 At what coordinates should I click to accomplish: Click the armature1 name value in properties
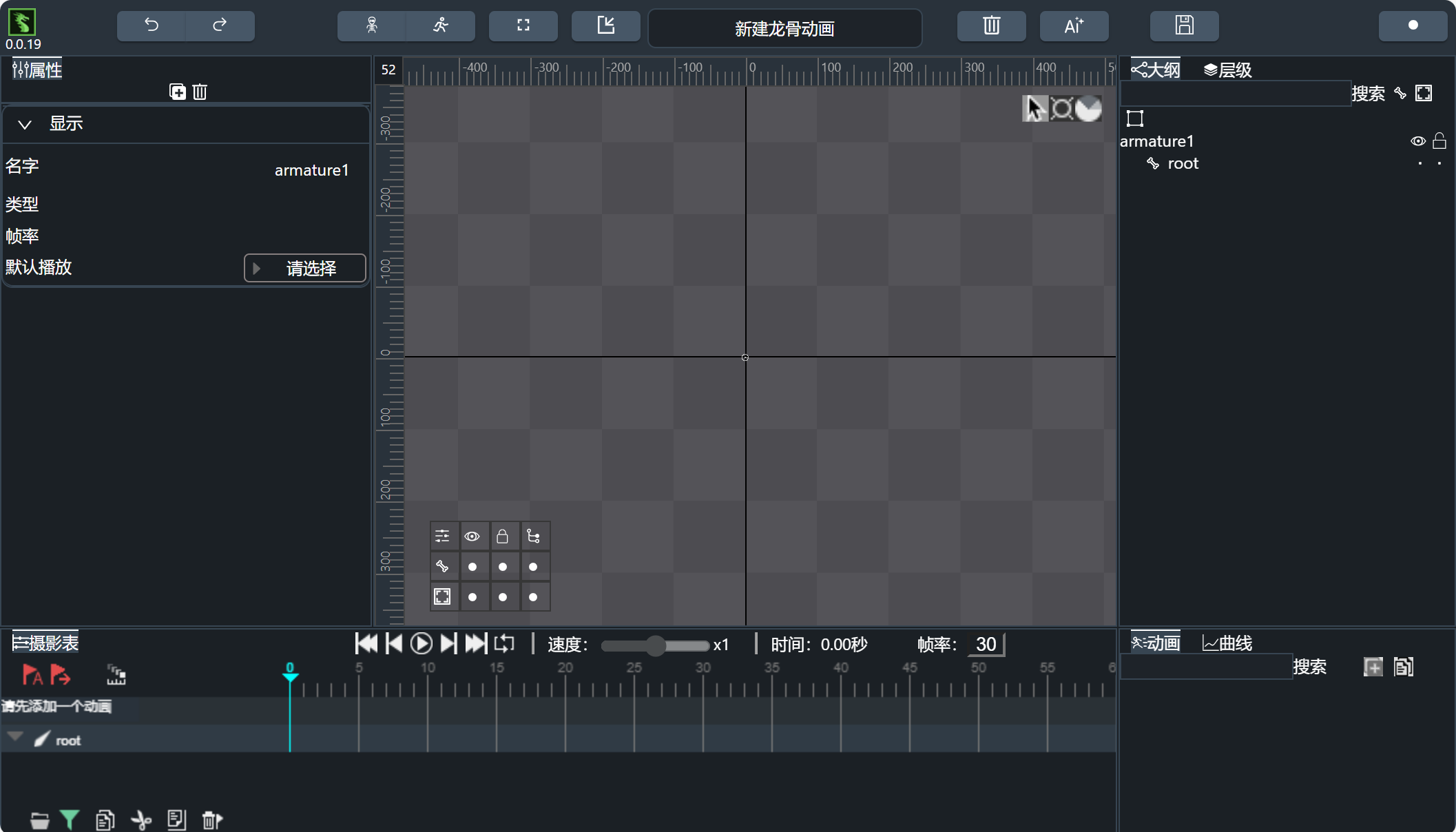click(x=311, y=170)
